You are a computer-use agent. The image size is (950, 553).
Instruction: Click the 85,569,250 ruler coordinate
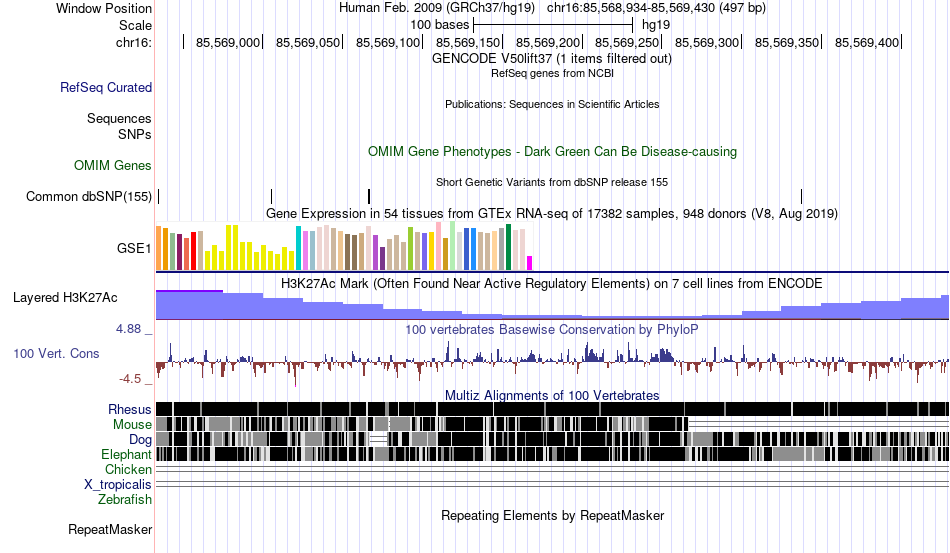(x=627, y=42)
